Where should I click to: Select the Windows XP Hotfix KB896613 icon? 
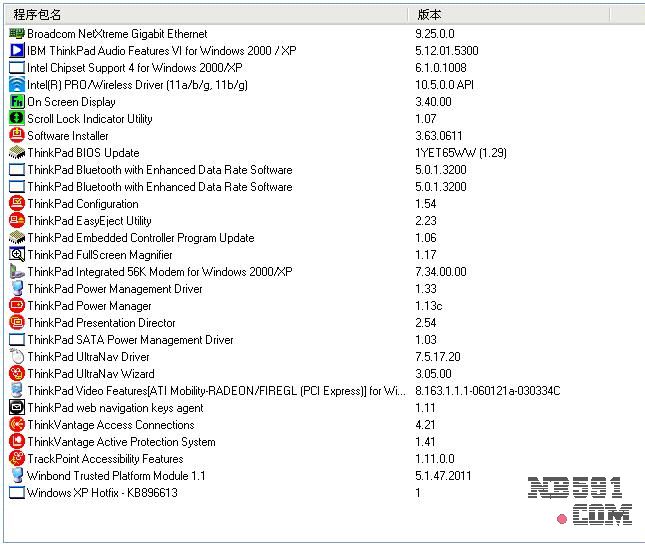coord(17,493)
